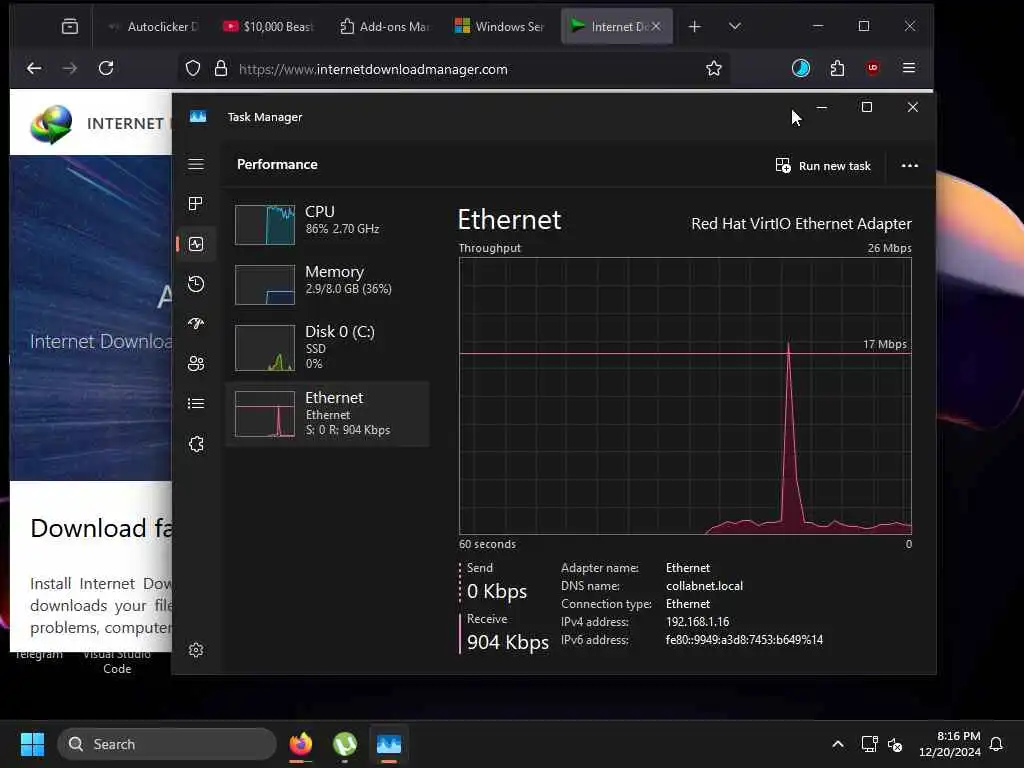Click Firefox tracking protection shield icon
The height and width of the screenshot is (768, 1024).
tap(193, 69)
